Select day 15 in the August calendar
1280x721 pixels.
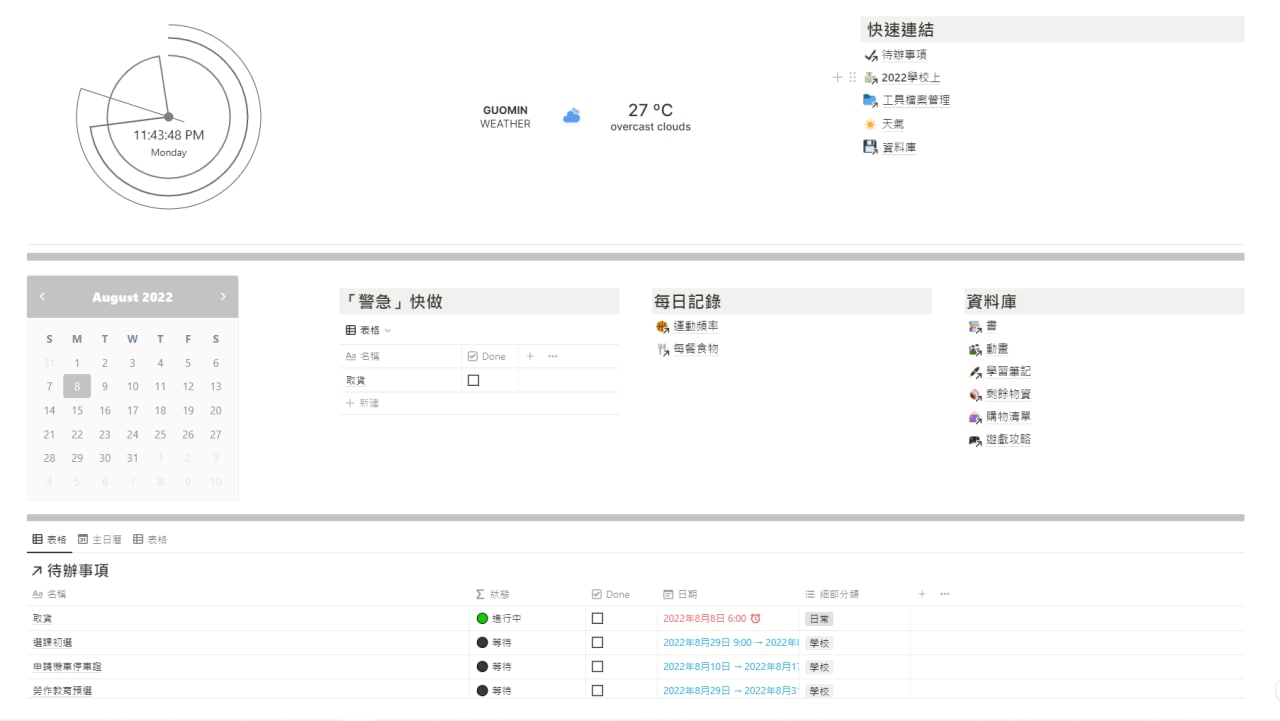pos(77,410)
